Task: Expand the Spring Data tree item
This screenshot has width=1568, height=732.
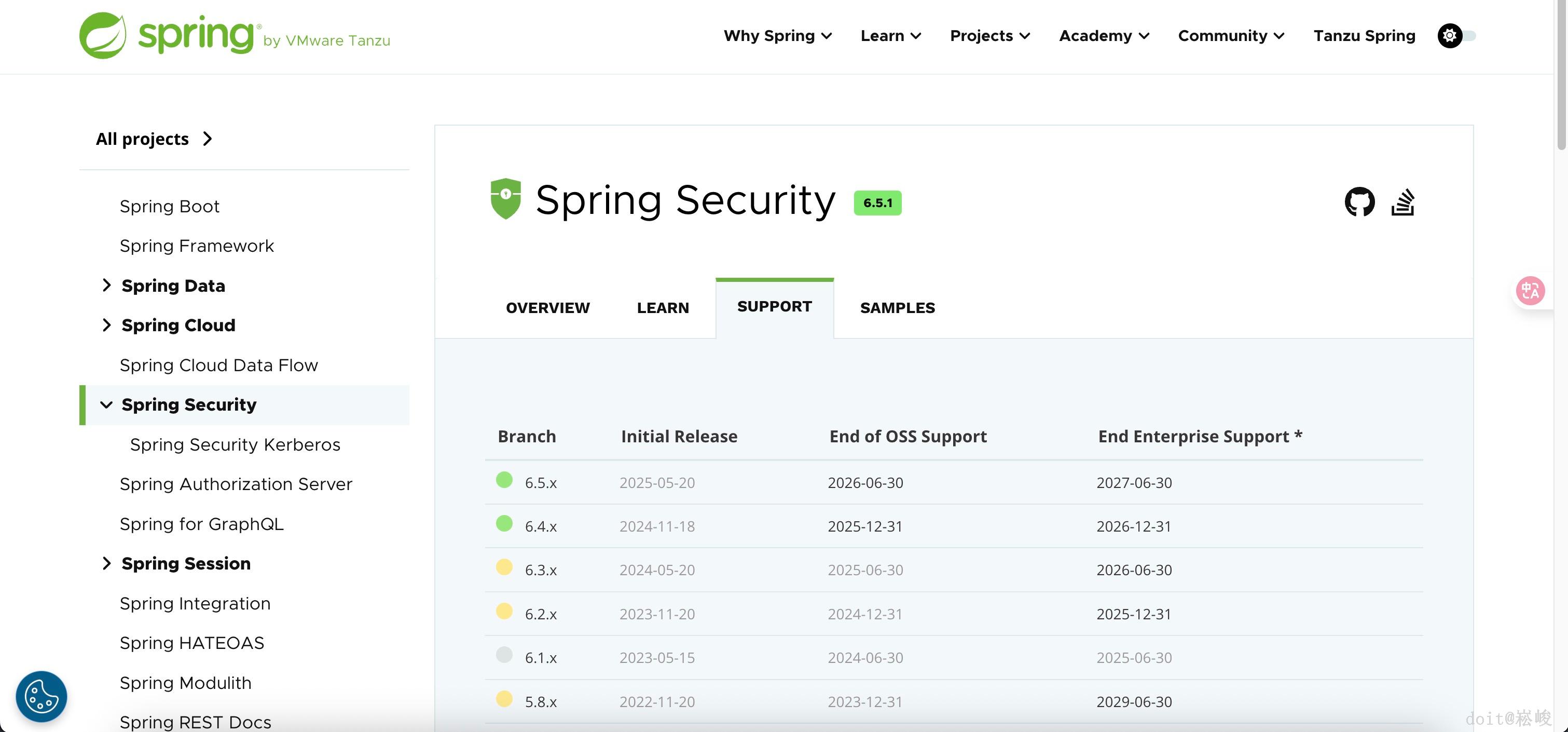Action: 106,285
